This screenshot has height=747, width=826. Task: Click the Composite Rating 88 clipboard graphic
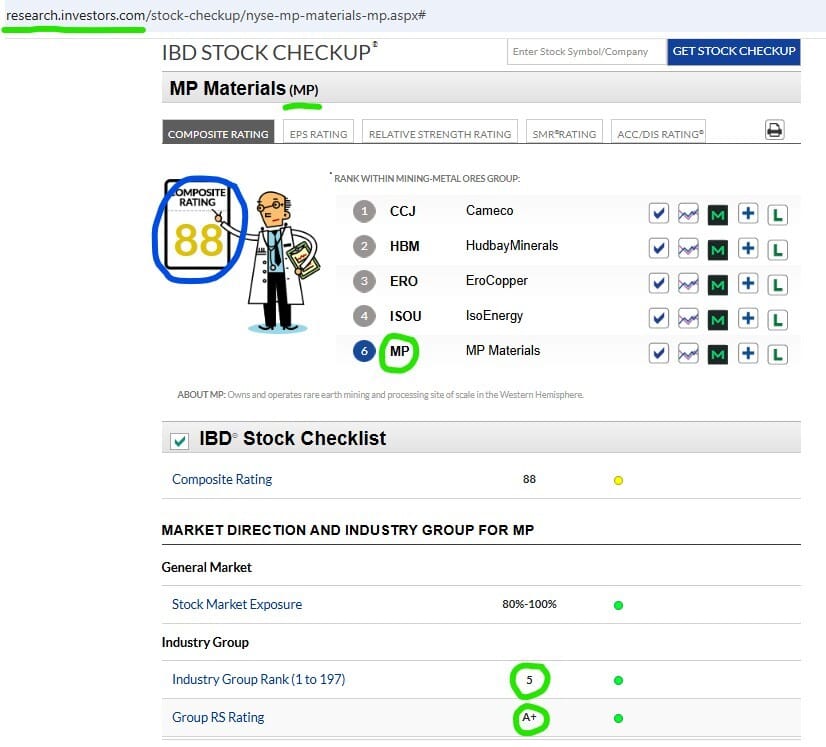click(198, 225)
